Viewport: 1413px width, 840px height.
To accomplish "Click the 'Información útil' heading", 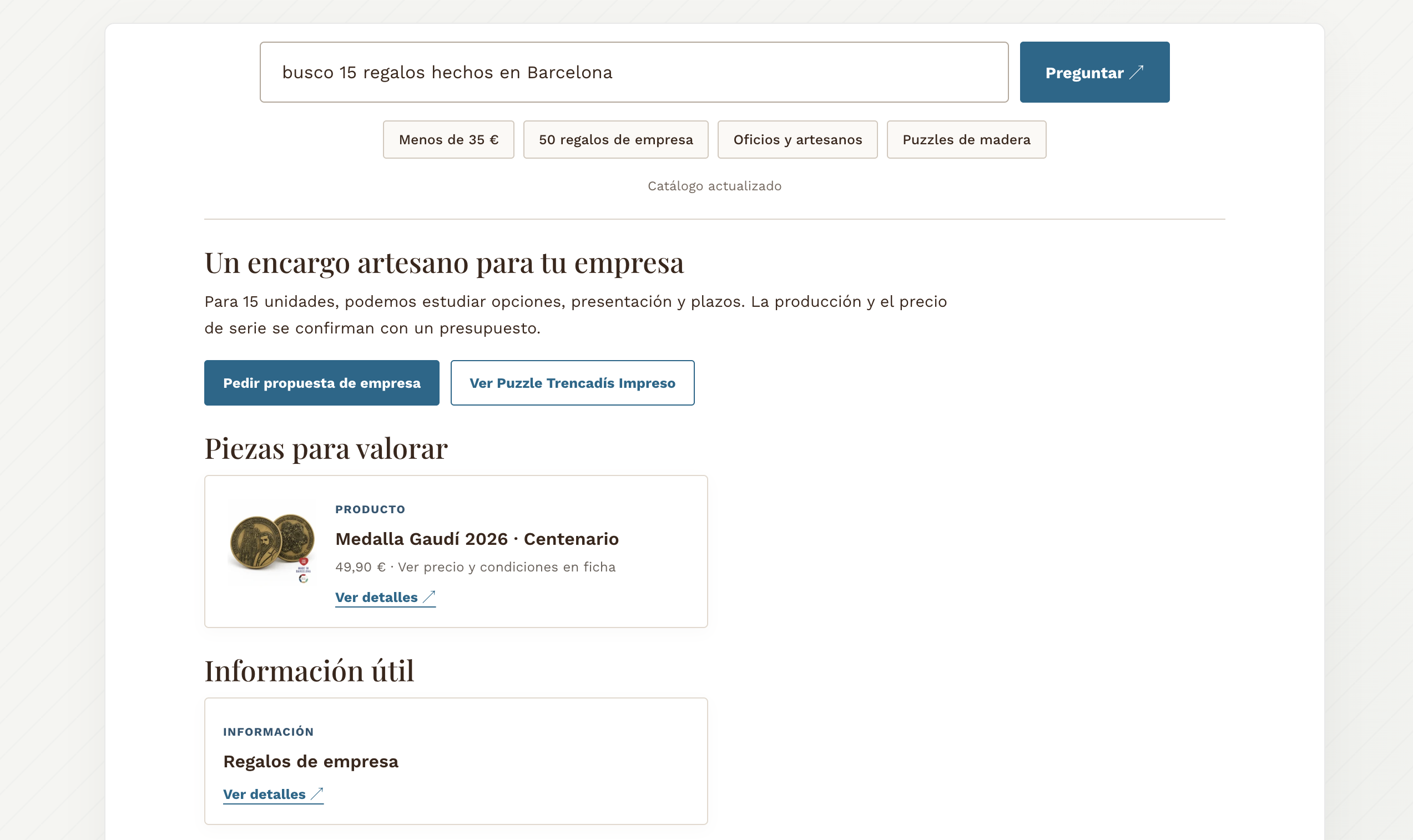I will pos(309,670).
